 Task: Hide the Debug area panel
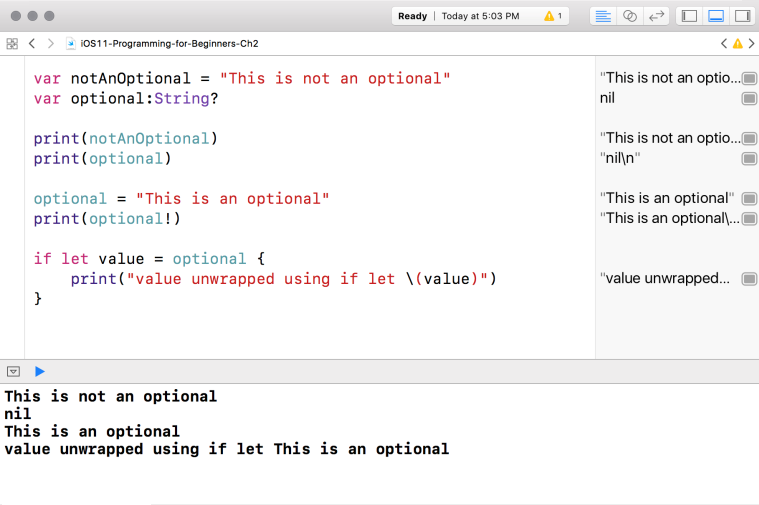click(x=715, y=16)
